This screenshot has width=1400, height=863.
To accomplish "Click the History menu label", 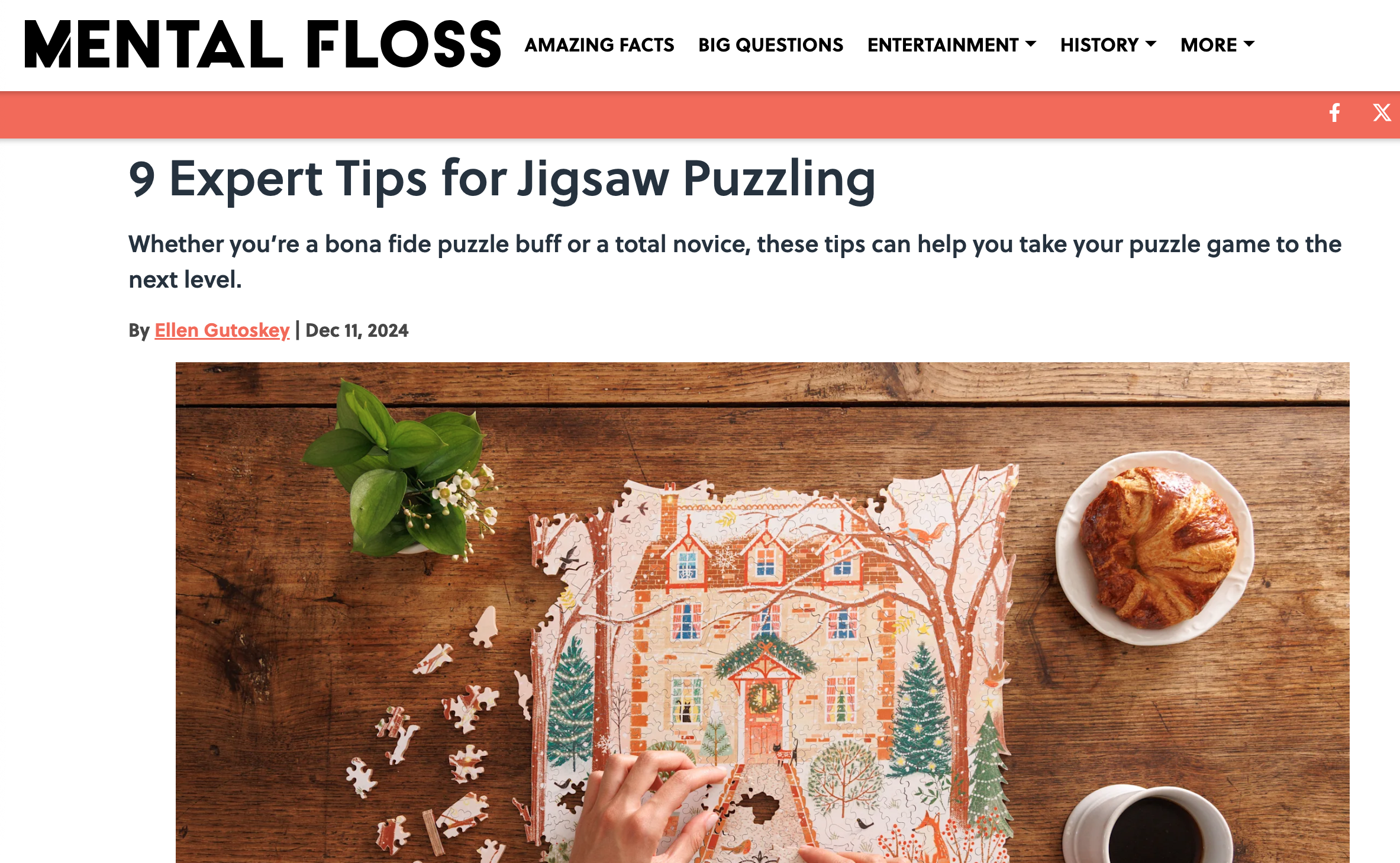I will (1099, 45).
